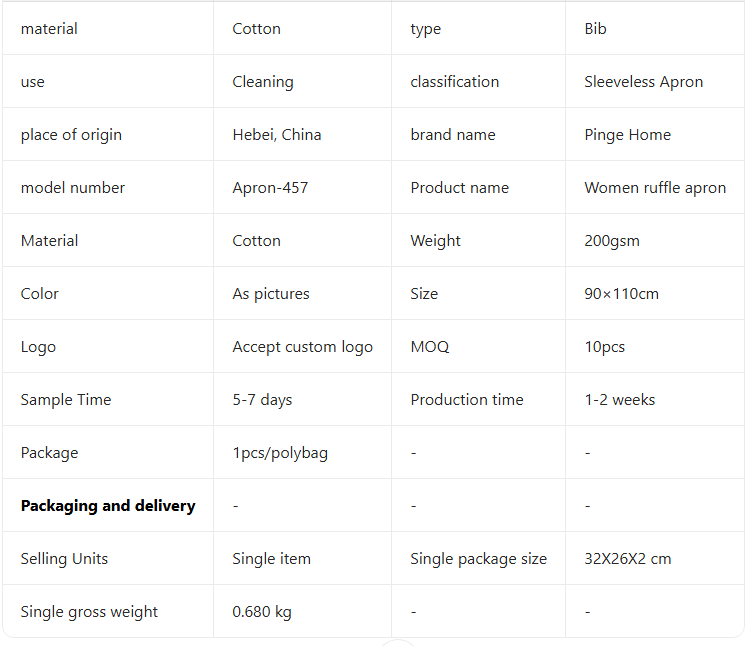The height and width of the screenshot is (646, 750).
Task: Click the 'Bib' type value
Action: click(x=595, y=29)
